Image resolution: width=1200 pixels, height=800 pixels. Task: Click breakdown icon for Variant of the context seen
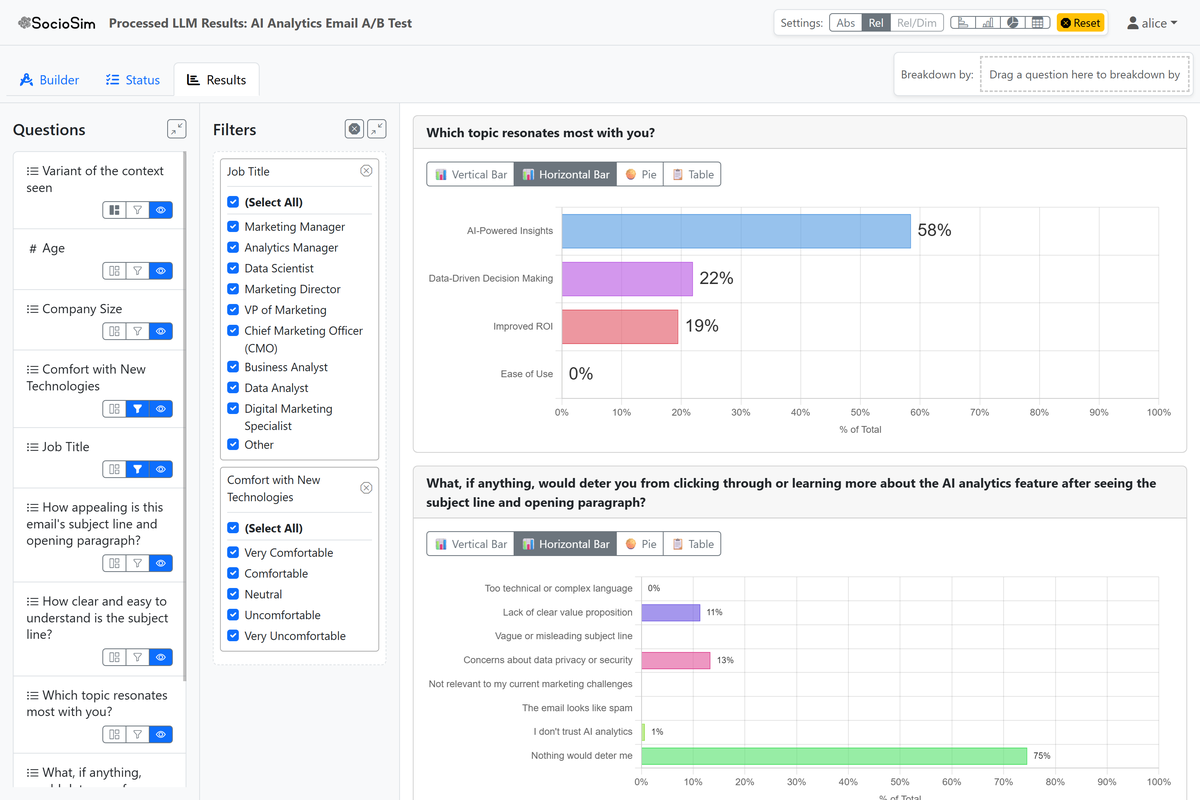114,210
